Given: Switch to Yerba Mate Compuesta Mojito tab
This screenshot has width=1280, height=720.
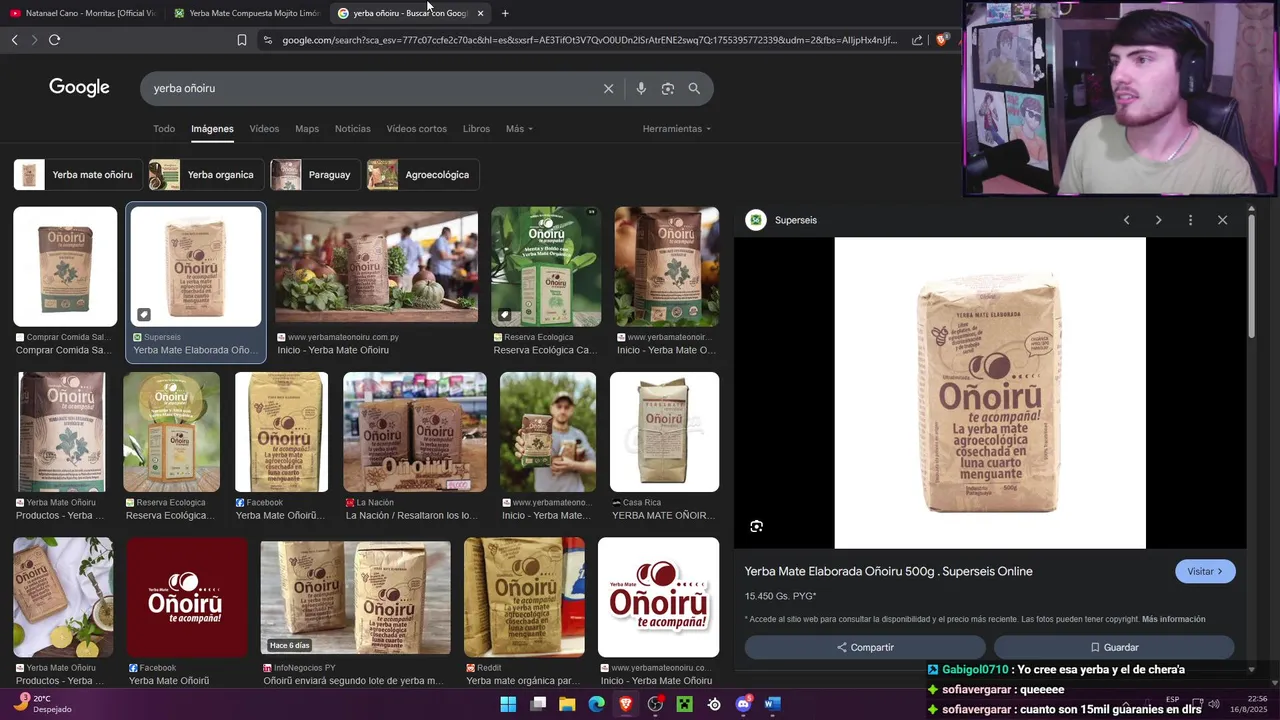Looking at the screenshot, I should pos(246,13).
